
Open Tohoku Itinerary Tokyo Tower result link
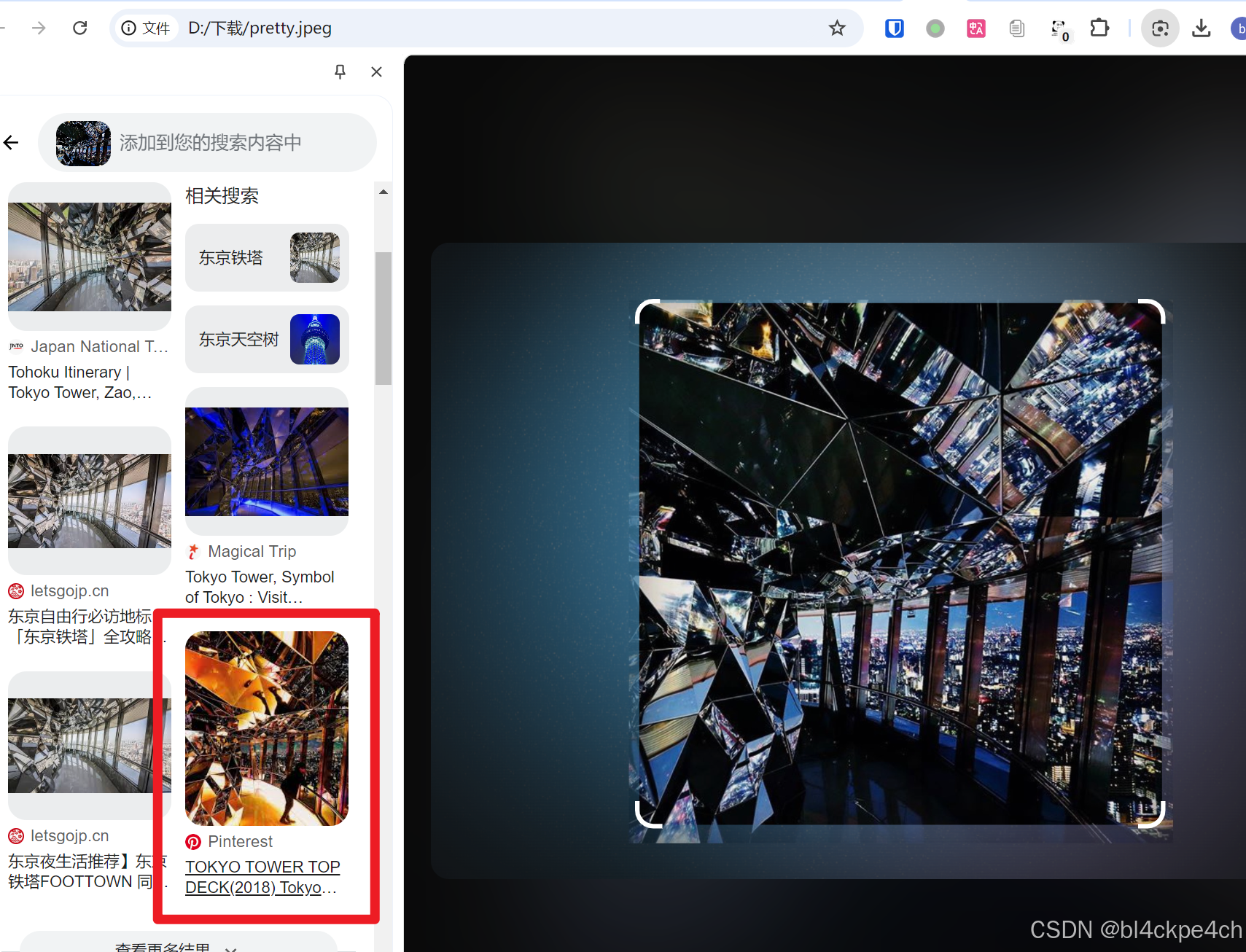80,382
